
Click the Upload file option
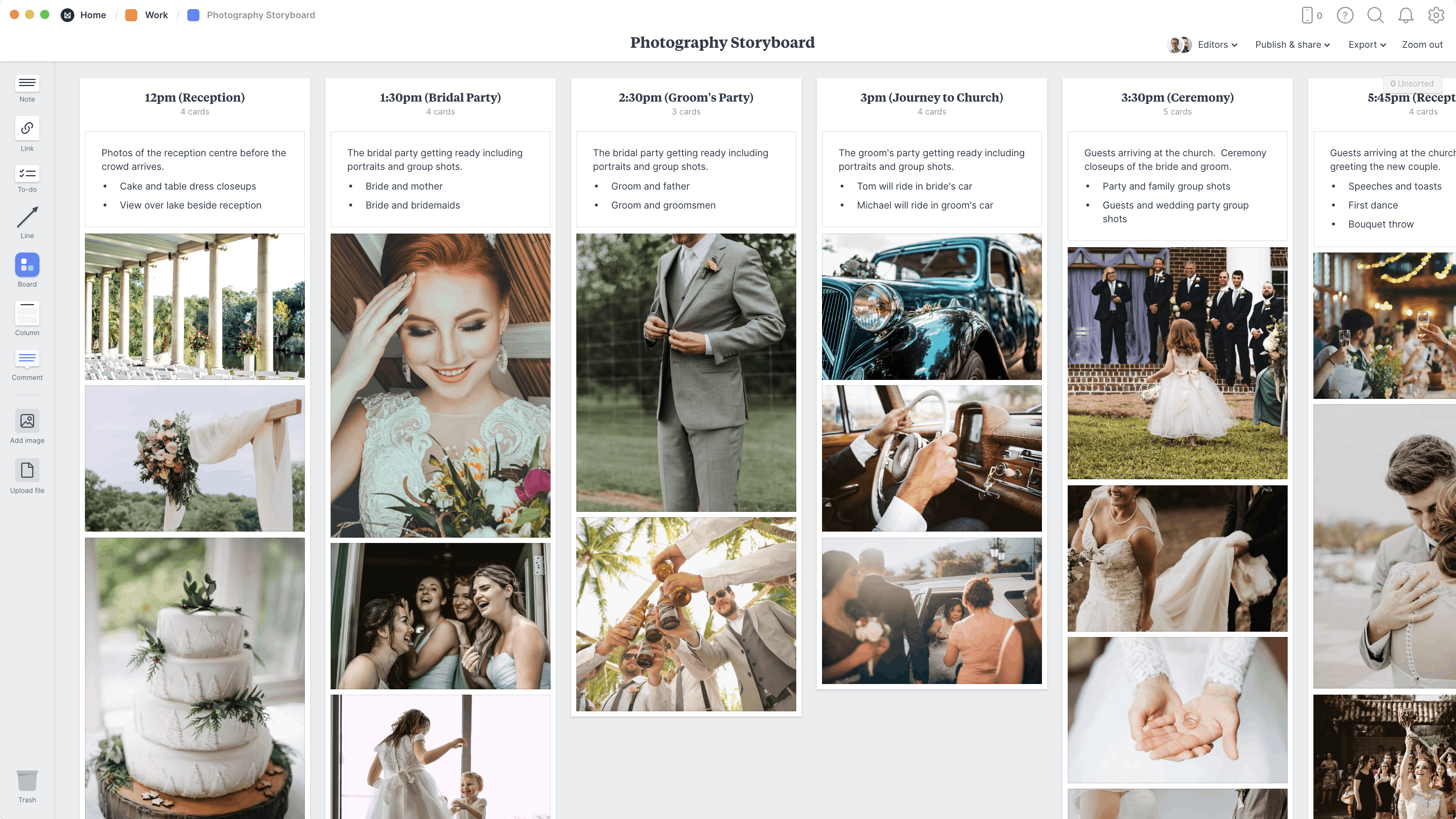[27, 476]
